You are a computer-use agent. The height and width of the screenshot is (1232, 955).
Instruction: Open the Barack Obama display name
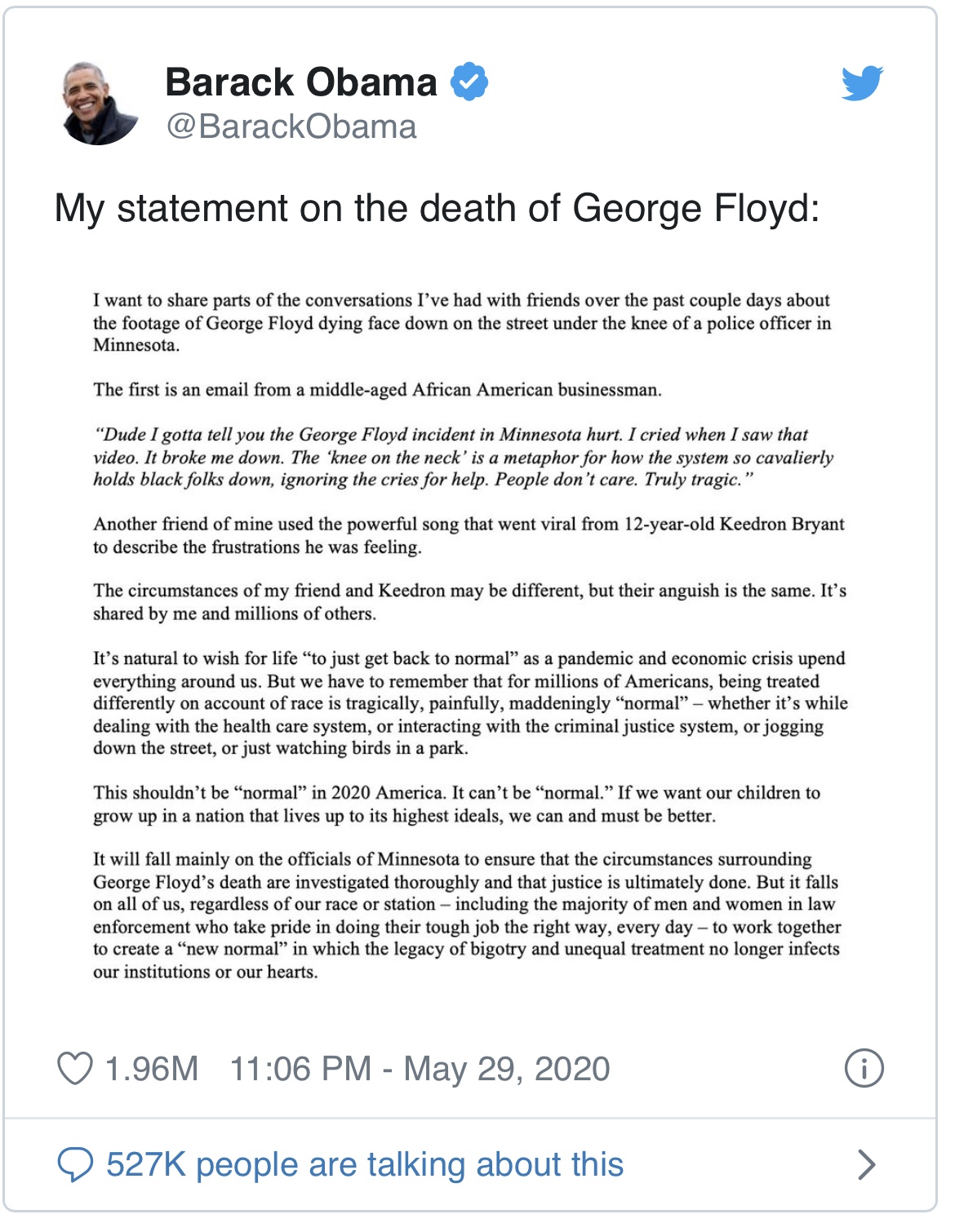pos(301,82)
